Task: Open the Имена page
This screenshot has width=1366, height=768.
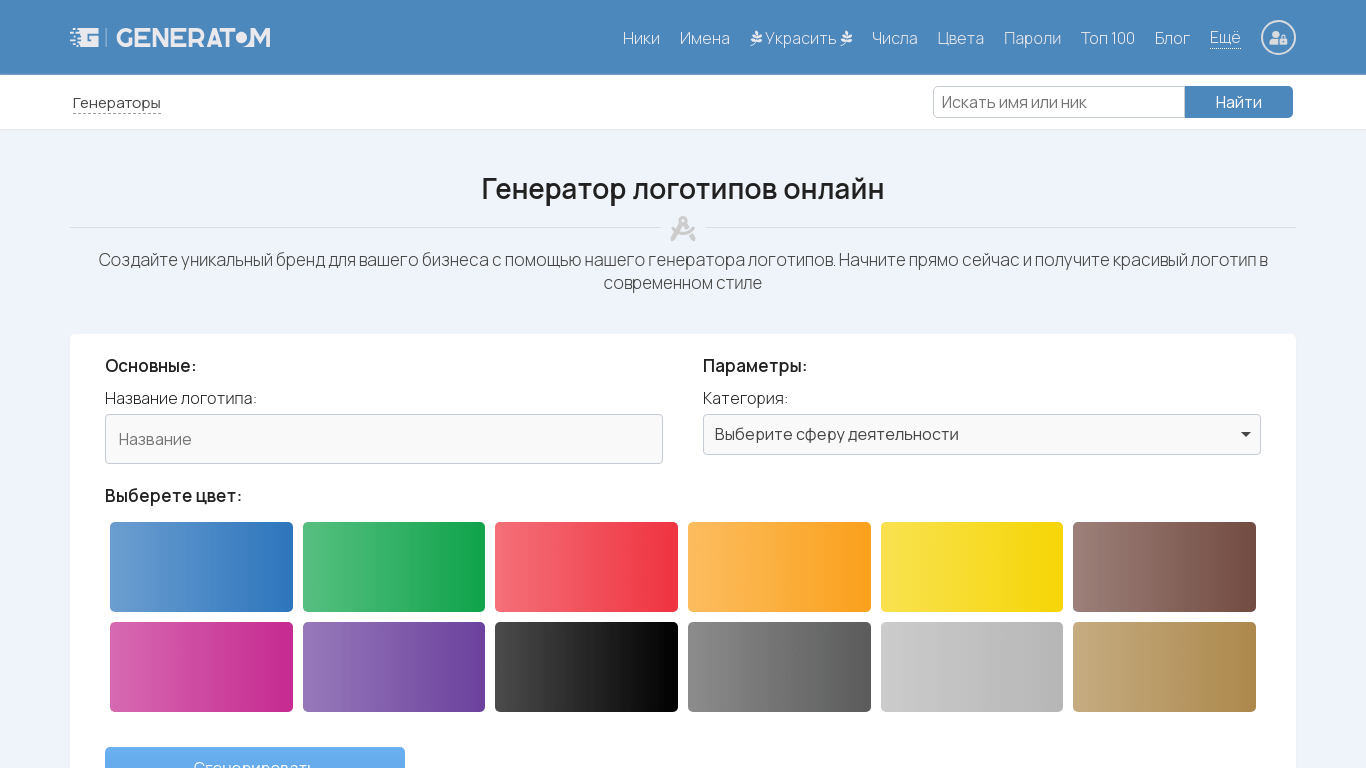Action: tap(704, 38)
